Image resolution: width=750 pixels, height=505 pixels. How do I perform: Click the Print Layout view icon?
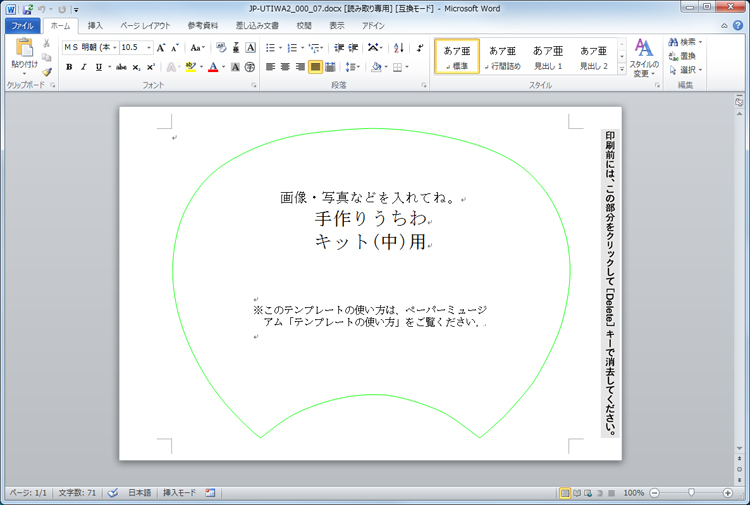[x=565, y=493]
